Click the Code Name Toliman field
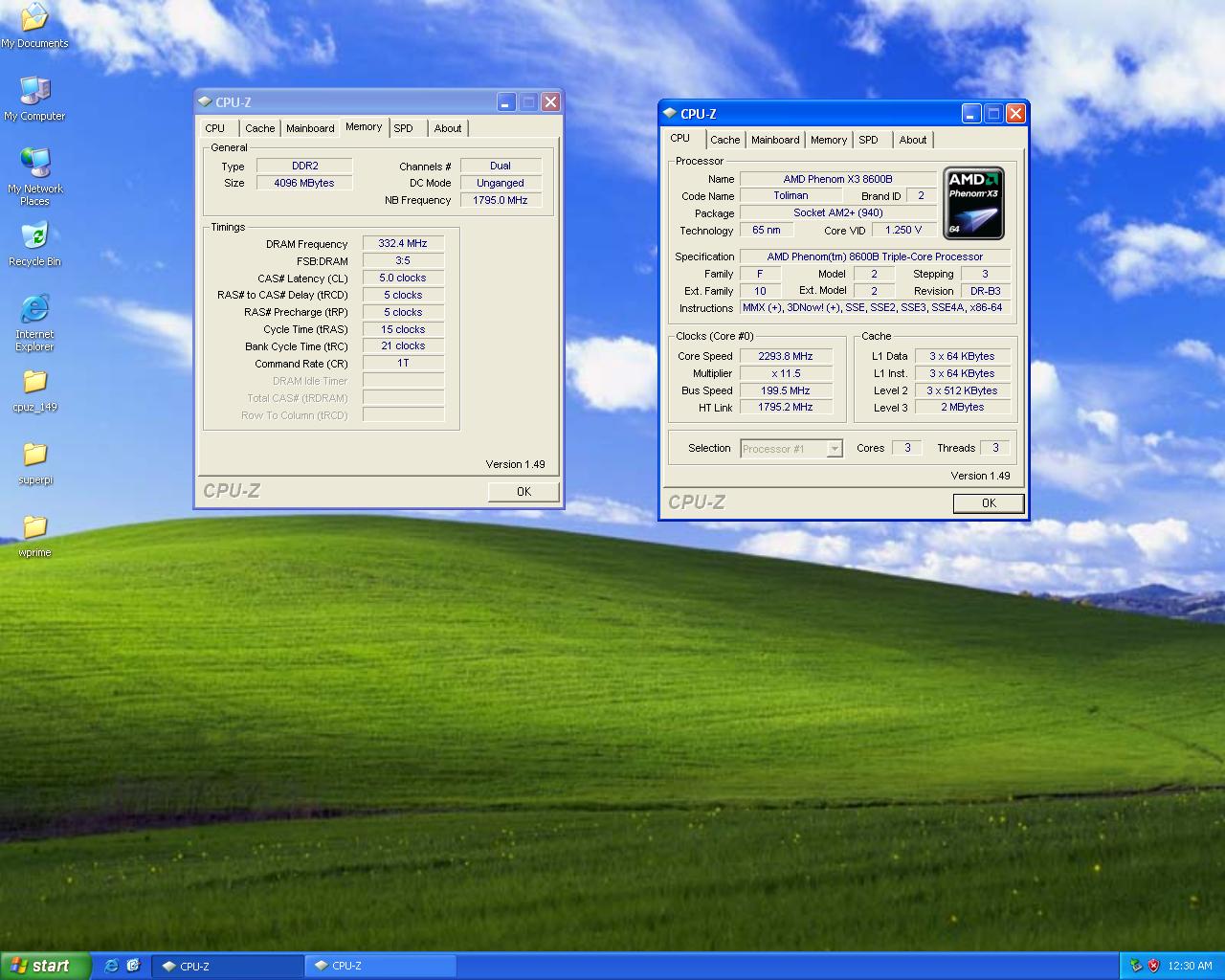This screenshot has height=980, width=1225. coord(791,195)
